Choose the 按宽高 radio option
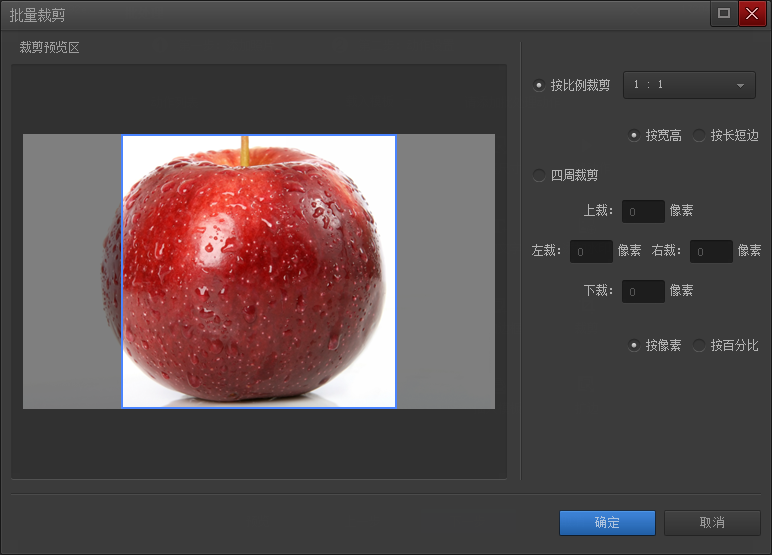772x555 pixels. (x=634, y=136)
